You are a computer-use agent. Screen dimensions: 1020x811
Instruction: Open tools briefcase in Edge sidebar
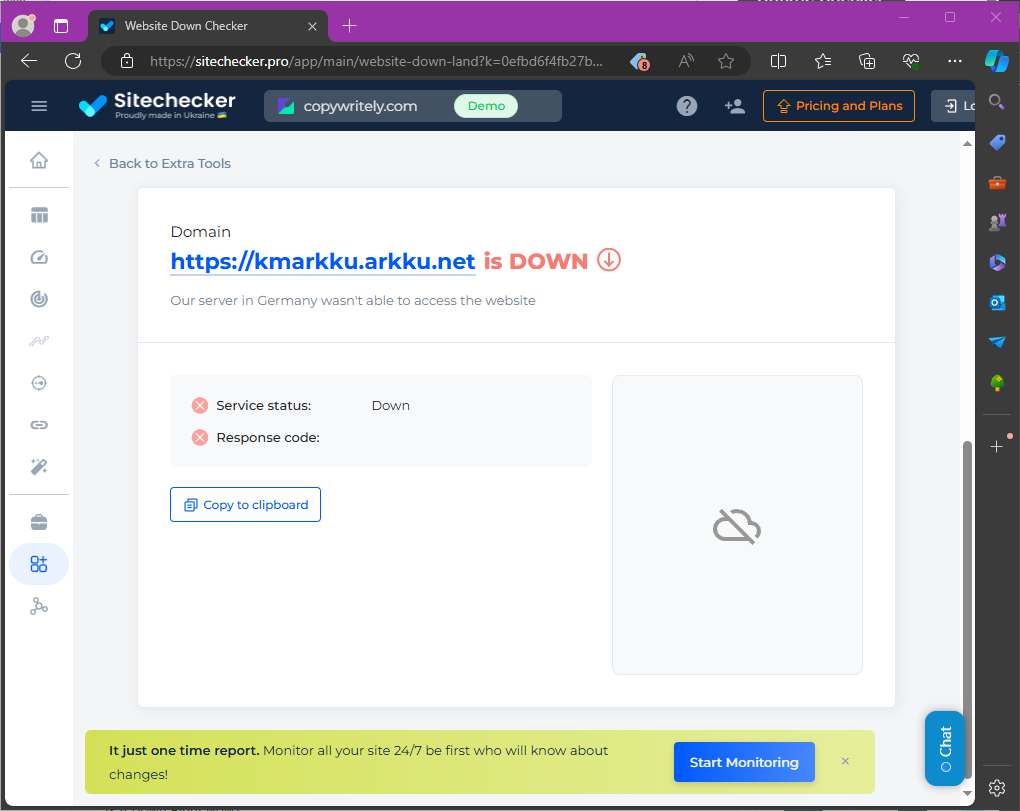[997, 183]
